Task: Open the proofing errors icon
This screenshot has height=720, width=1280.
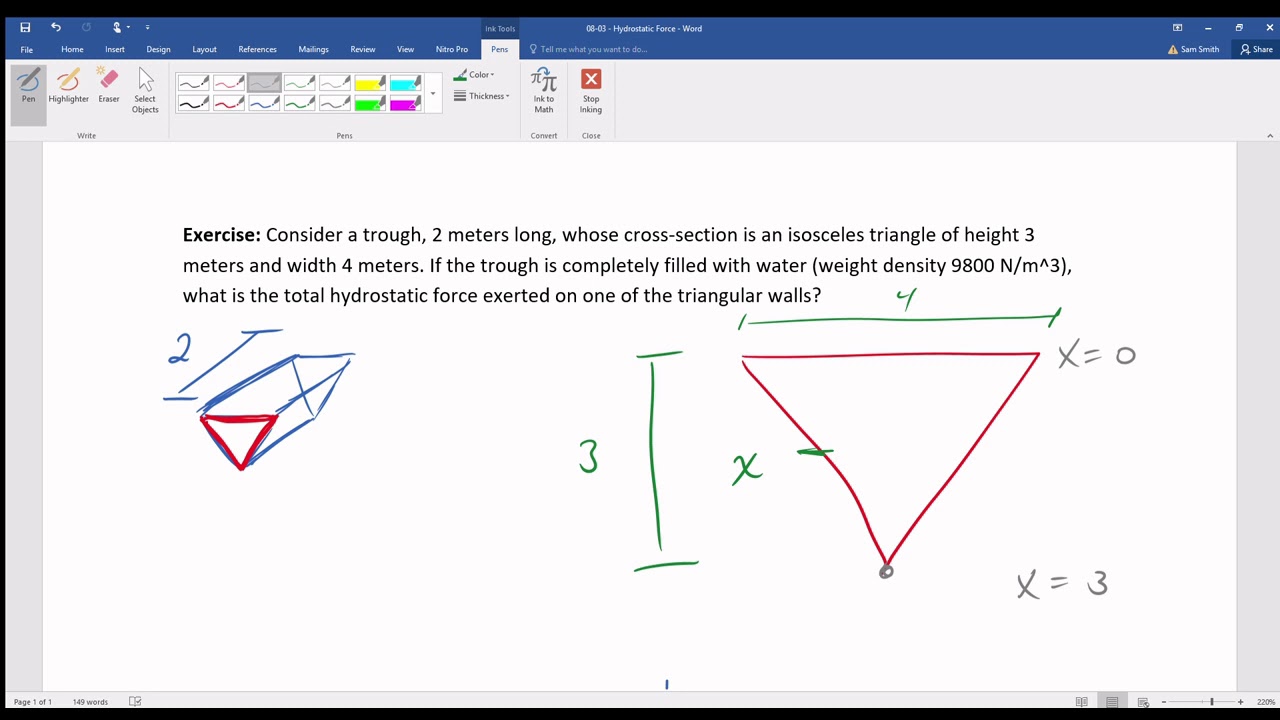Action: tap(135, 702)
